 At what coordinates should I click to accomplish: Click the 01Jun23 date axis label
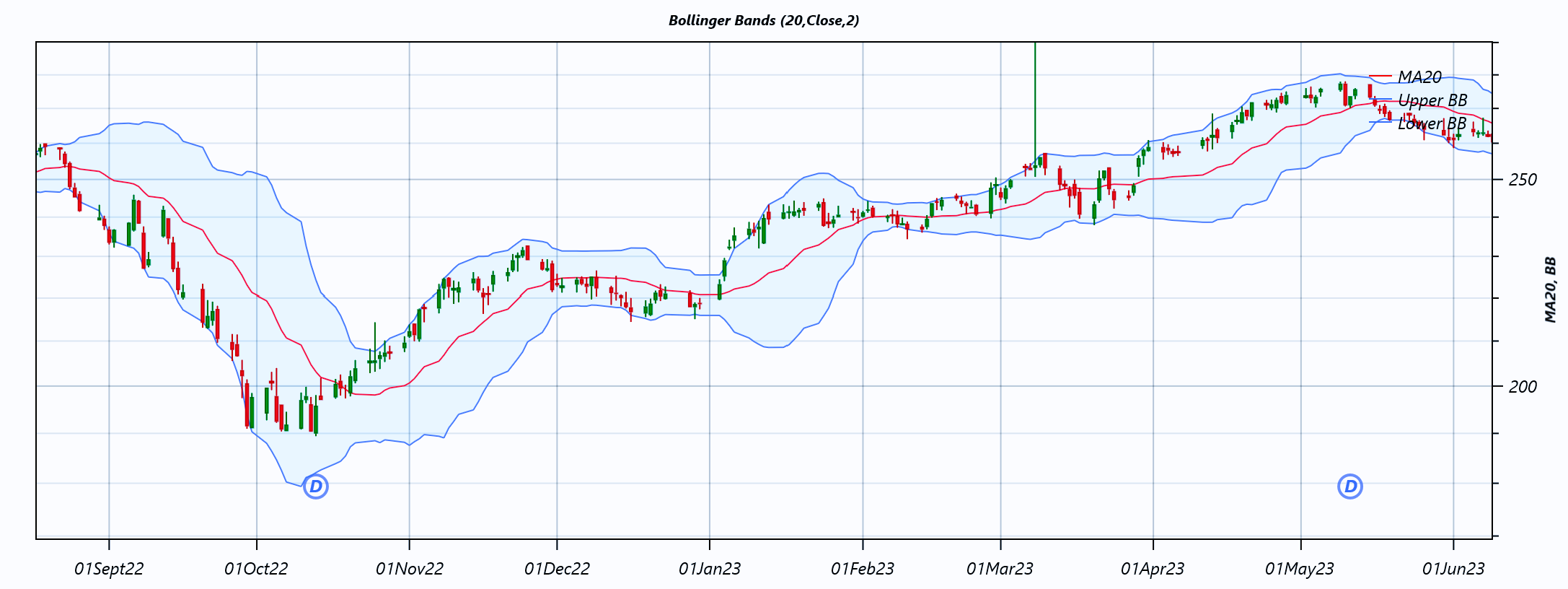(1453, 569)
